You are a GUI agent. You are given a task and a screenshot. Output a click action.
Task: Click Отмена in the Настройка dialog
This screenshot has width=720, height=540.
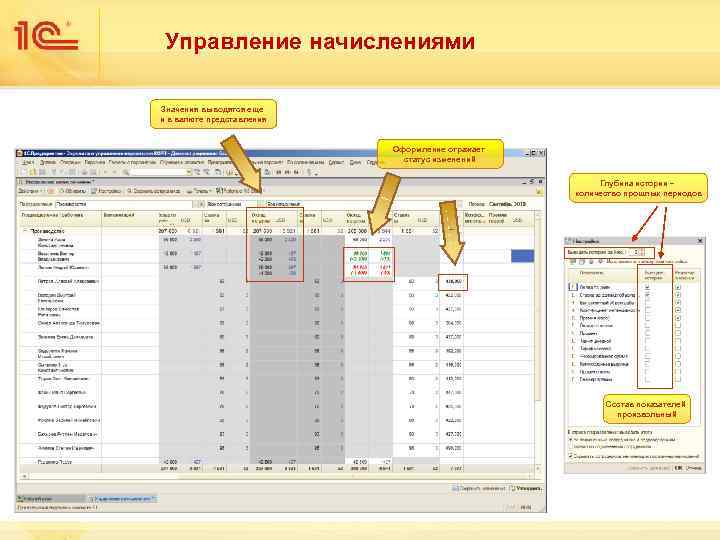[x=694, y=468]
